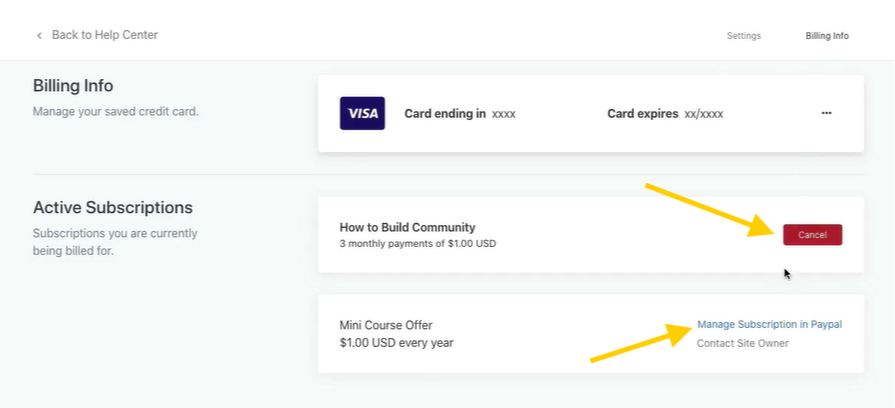Go back to Help Center link
This screenshot has width=895, height=408.
click(104, 35)
